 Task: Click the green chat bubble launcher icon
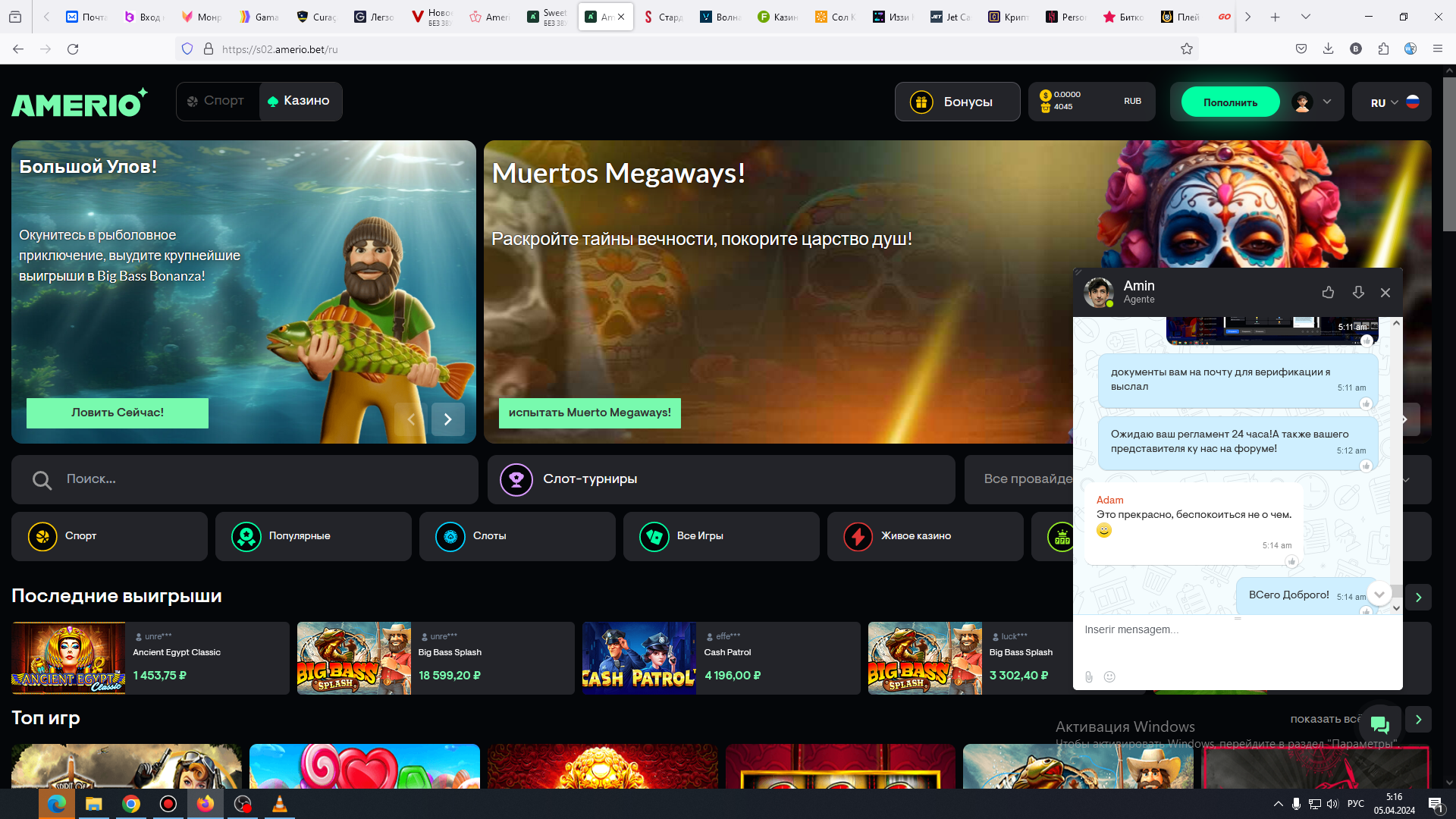1379,725
